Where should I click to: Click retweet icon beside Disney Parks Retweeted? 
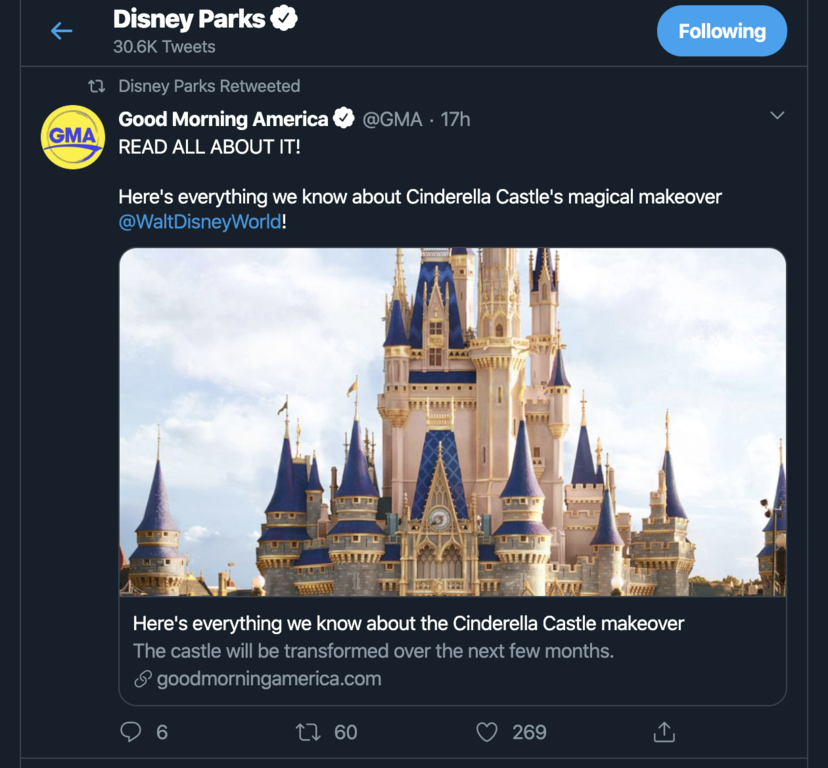click(x=97, y=86)
